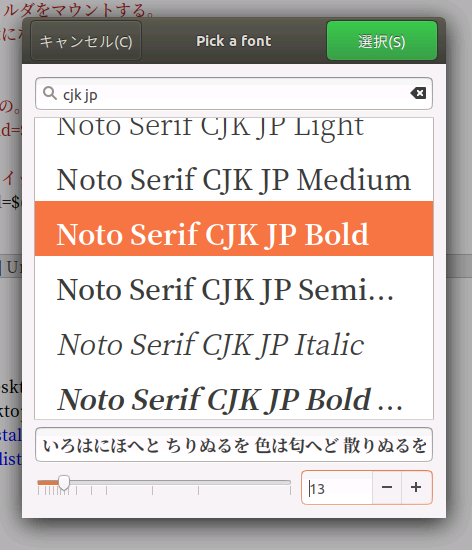
Task: Click the search magnifier icon
Action: pyautogui.click(x=50, y=93)
